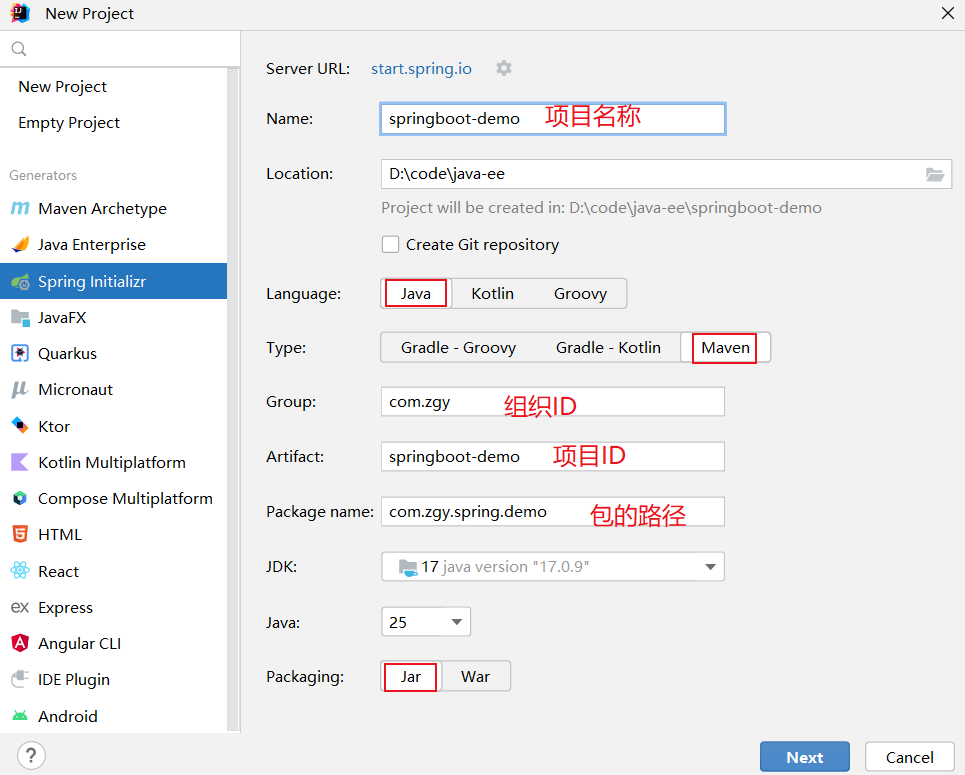Click the Java Enterprise flame icon
Screen dimensions: 965x775
tap(20, 244)
